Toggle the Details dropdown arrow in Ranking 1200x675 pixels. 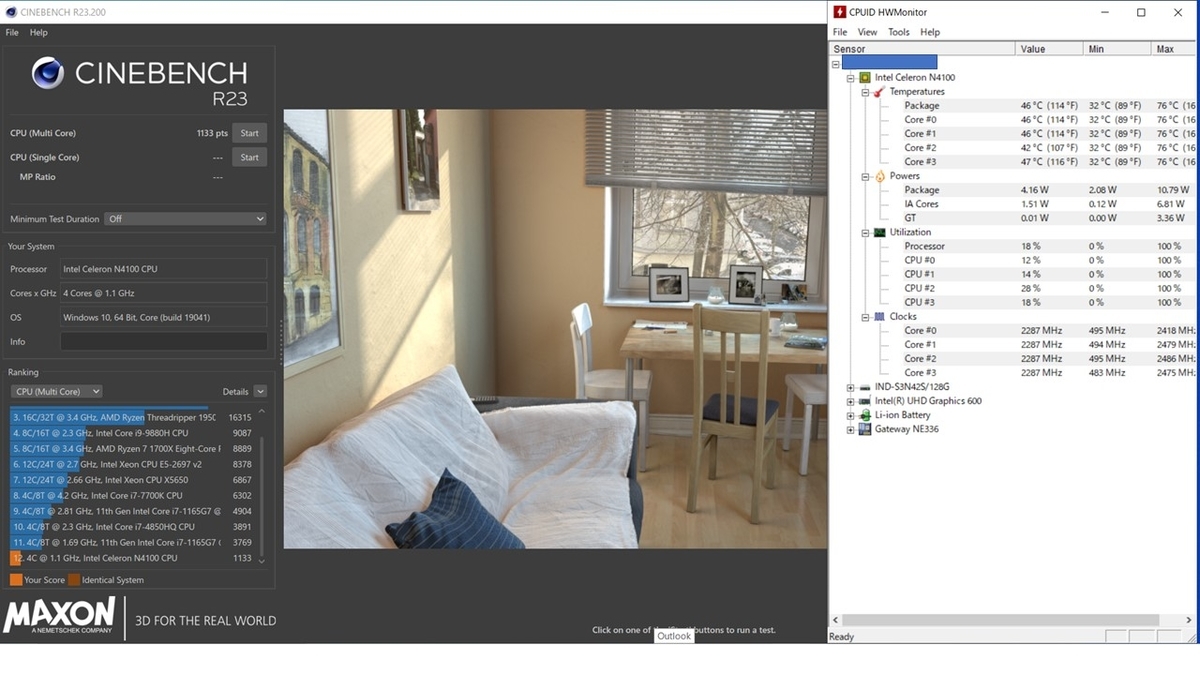[x=260, y=392]
